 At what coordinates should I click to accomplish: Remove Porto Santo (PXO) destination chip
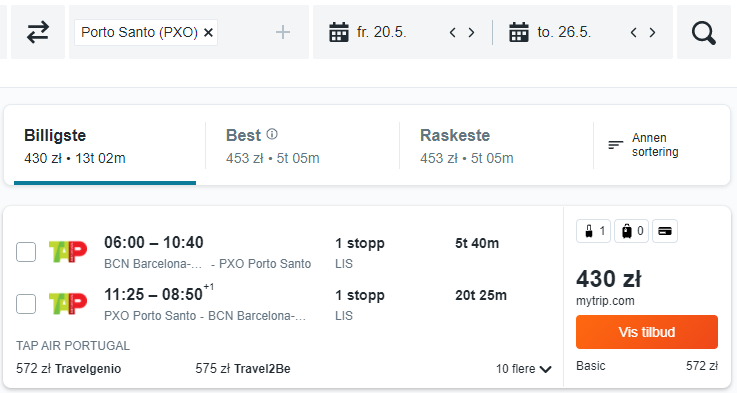pyautogui.click(x=208, y=32)
